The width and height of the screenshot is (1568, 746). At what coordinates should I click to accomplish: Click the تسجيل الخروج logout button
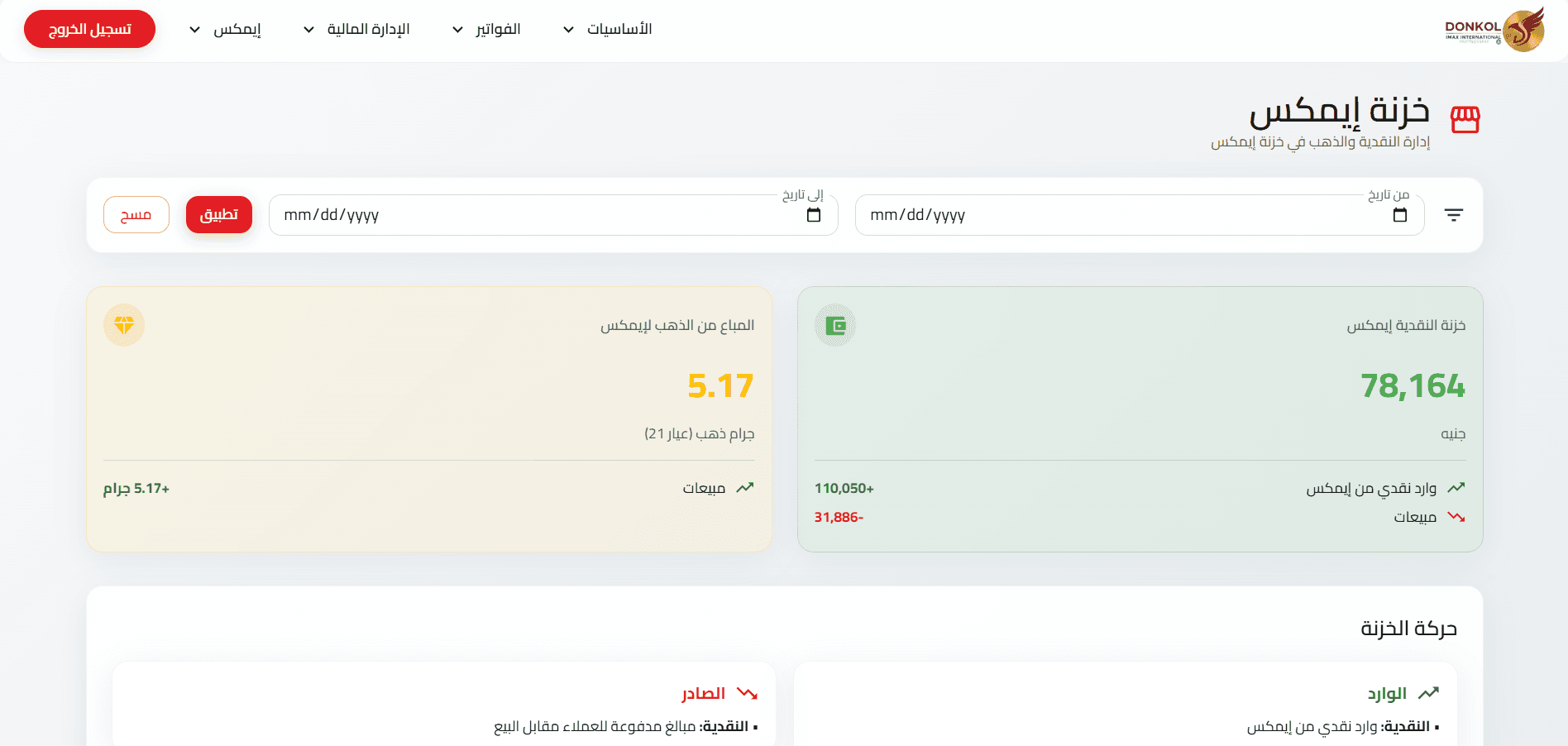pyautogui.click(x=89, y=29)
